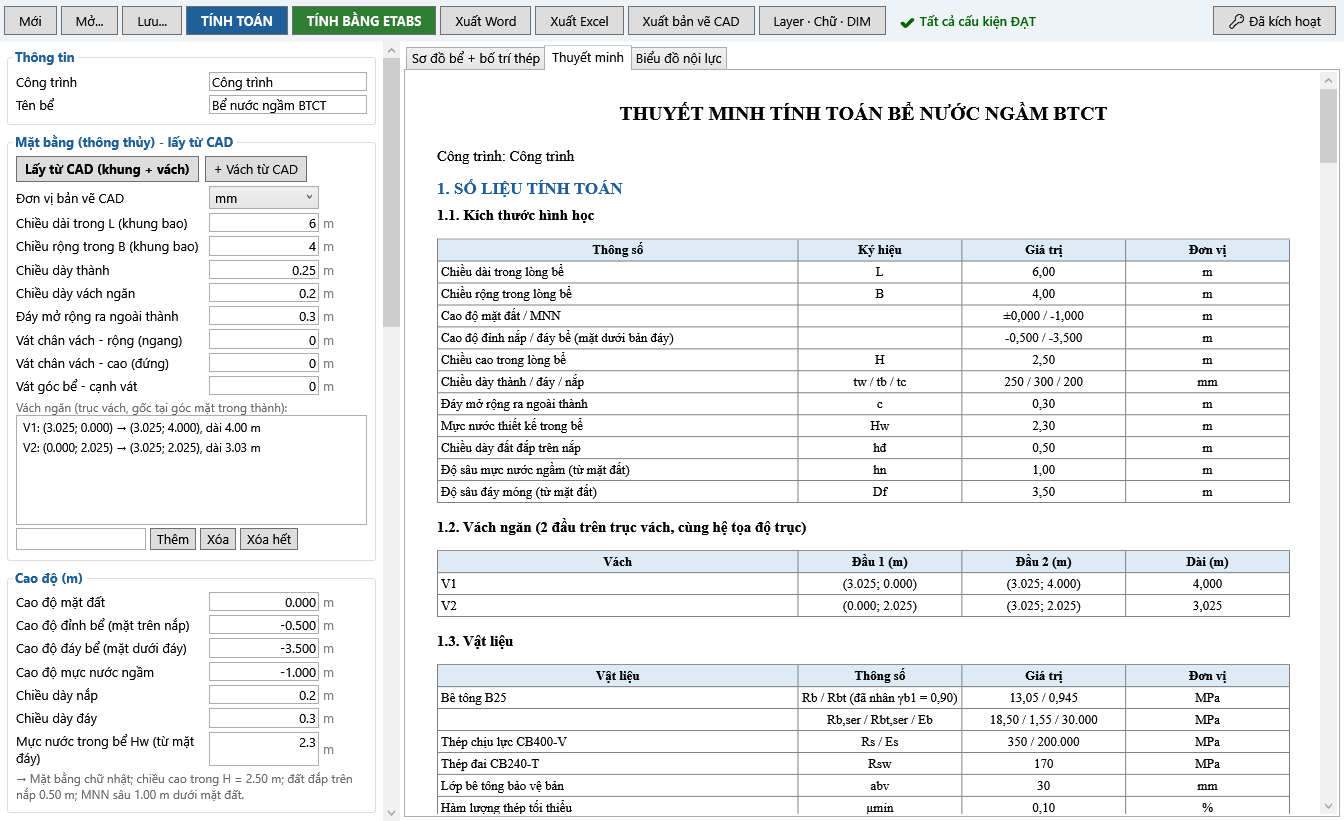Open the CAD drawing unit dropdown
The width and height of the screenshot is (1344, 821).
[264, 198]
